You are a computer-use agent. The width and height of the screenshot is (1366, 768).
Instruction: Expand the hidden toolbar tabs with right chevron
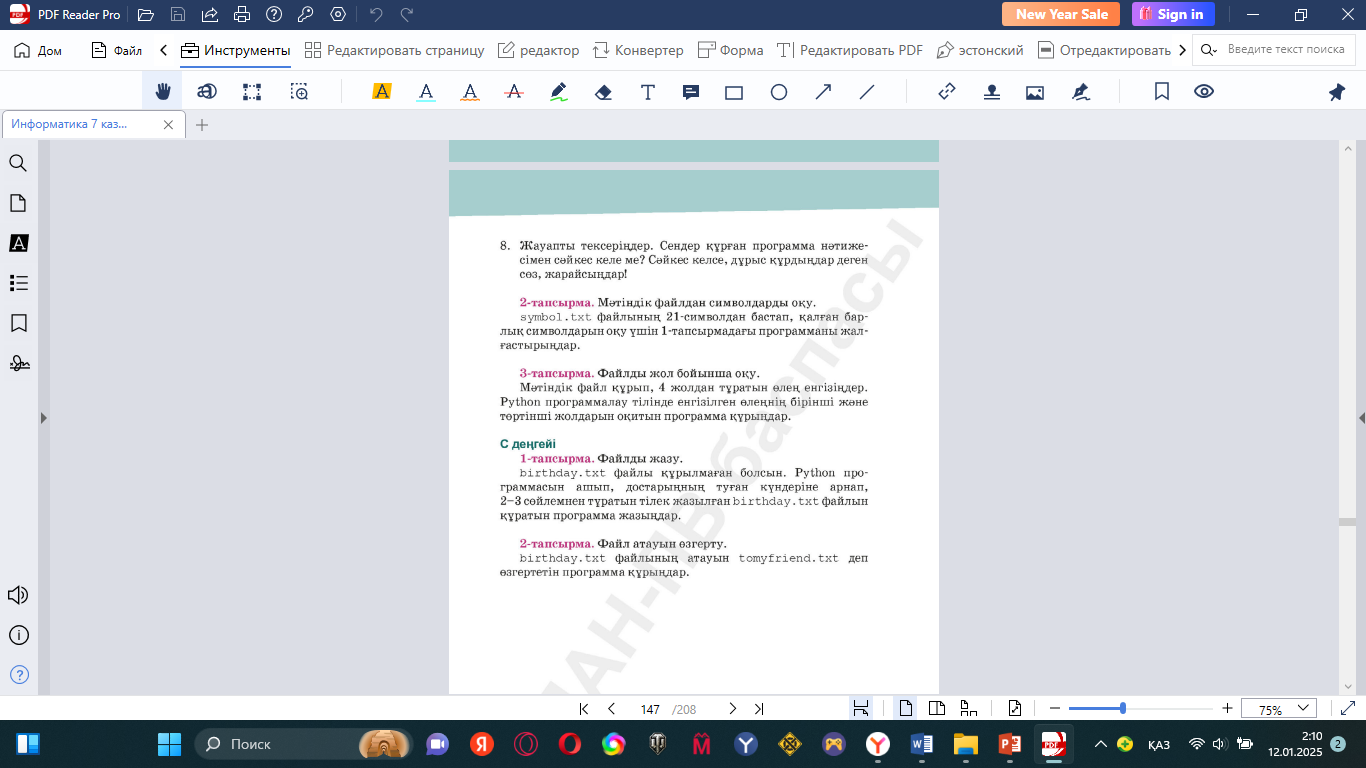coord(1183,50)
